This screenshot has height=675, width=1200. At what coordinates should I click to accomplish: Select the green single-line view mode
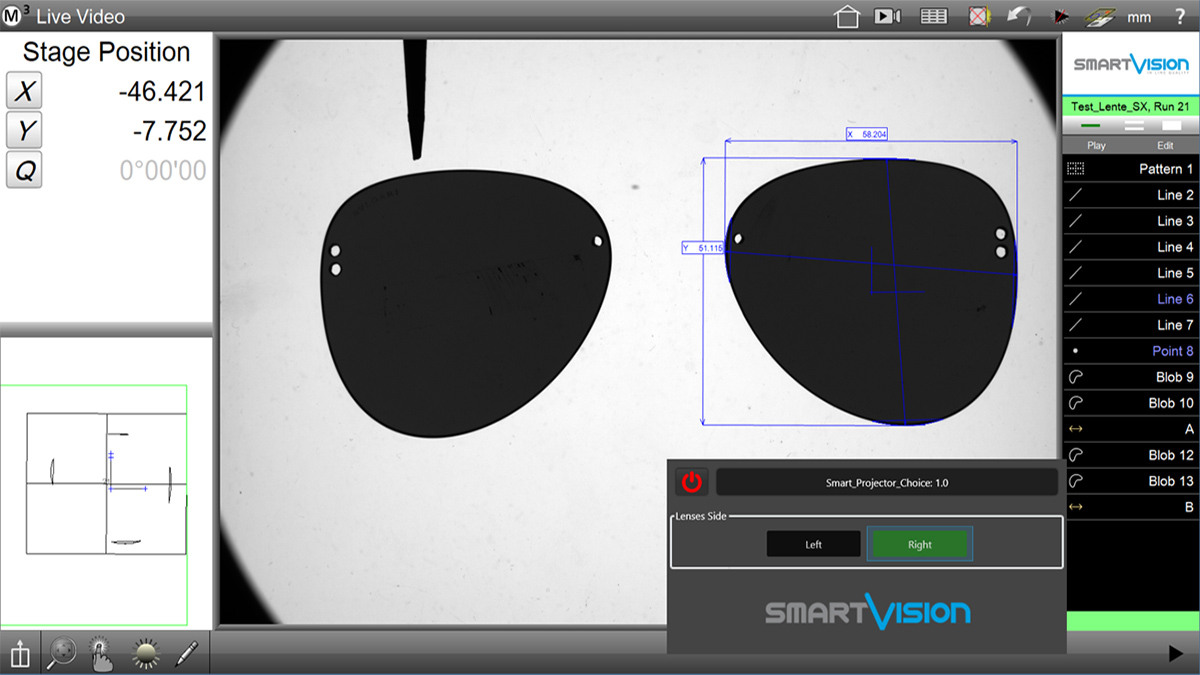1092,125
